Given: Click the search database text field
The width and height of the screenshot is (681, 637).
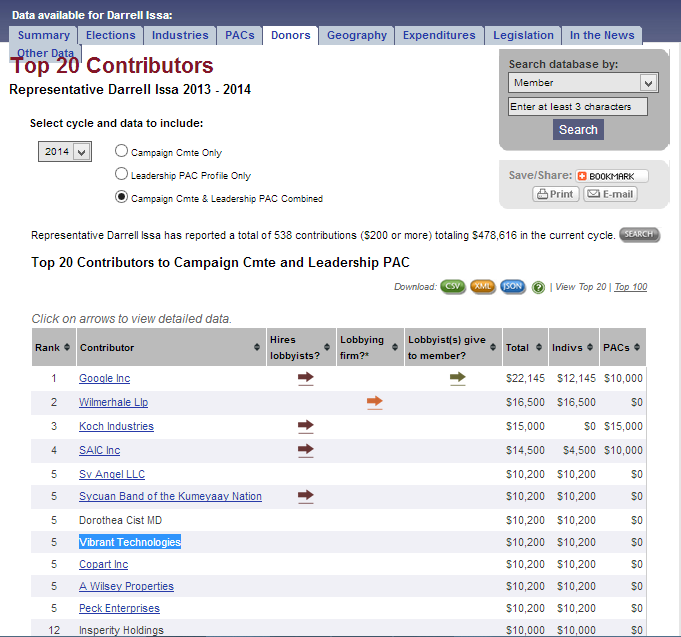Looking at the screenshot, I should (577, 107).
